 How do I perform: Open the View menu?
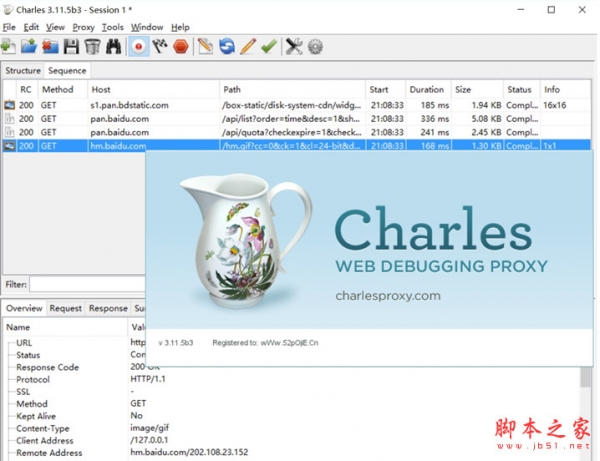coord(55,27)
